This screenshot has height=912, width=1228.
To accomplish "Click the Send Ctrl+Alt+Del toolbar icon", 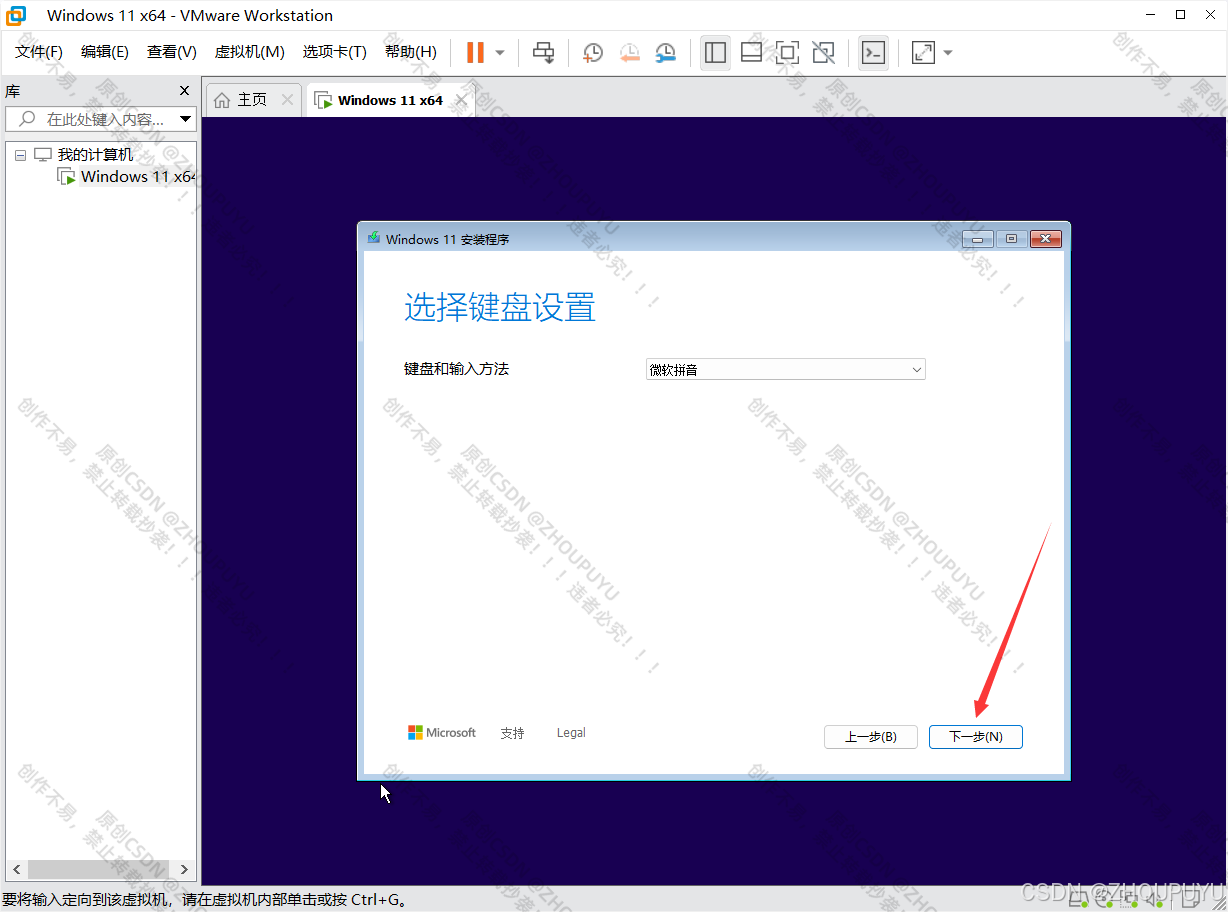I will [x=543, y=52].
